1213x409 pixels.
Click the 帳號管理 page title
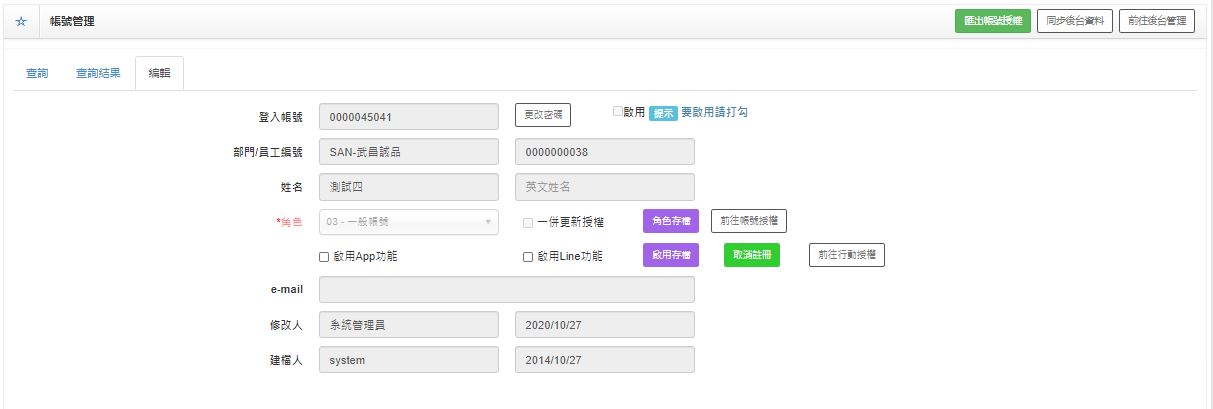point(72,21)
